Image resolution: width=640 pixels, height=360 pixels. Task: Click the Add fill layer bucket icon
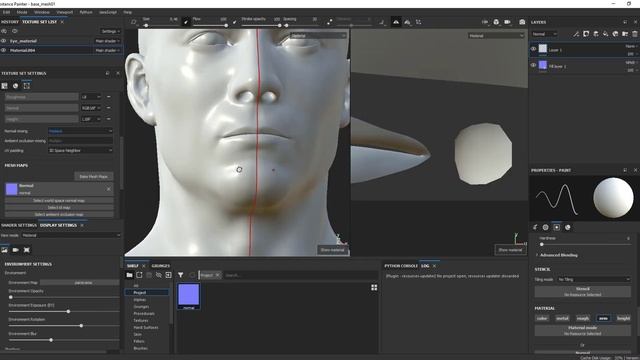pyautogui.click(x=606, y=34)
